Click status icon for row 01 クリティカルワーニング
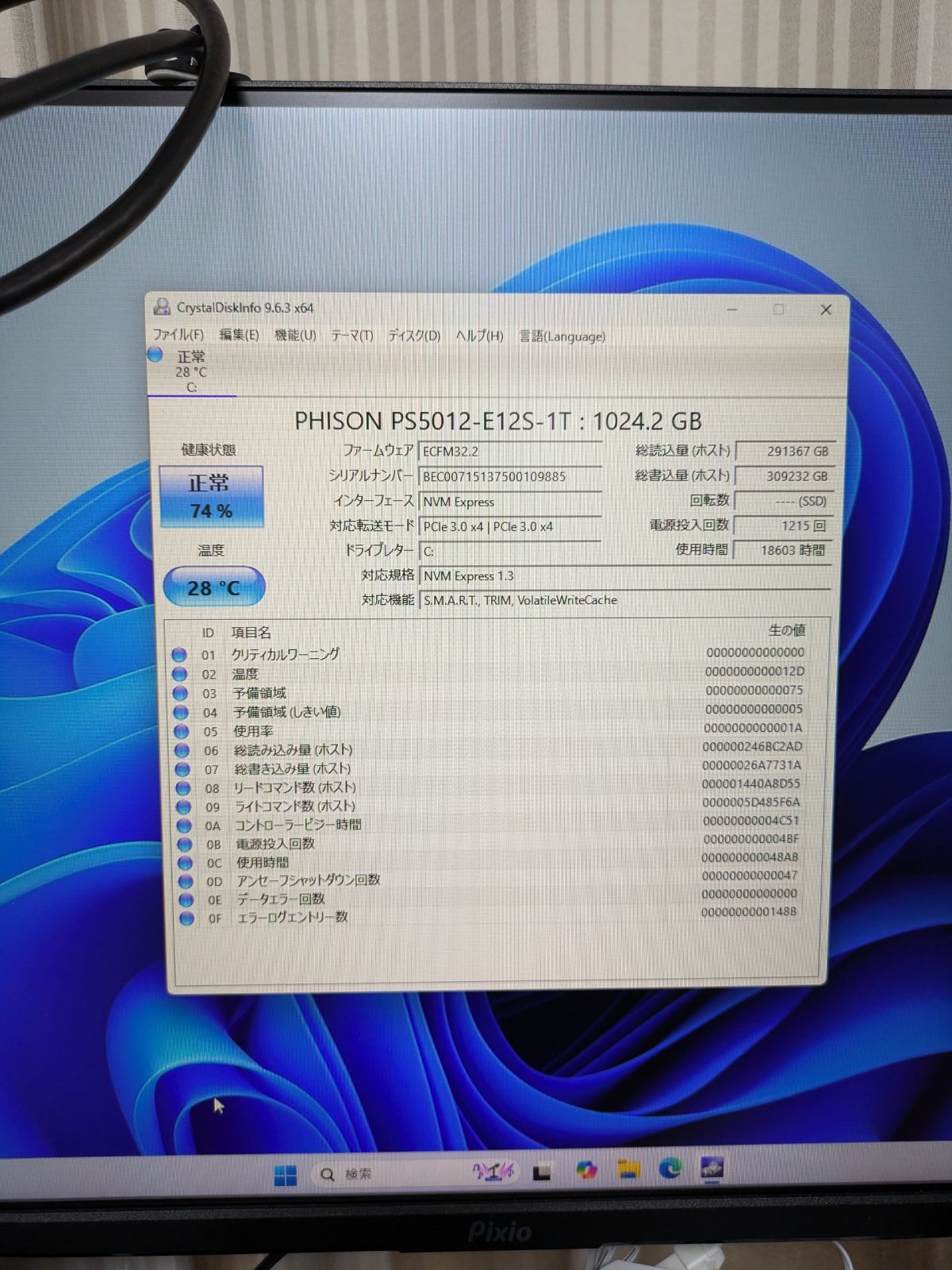This screenshot has height=1270, width=952. pos(179,655)
